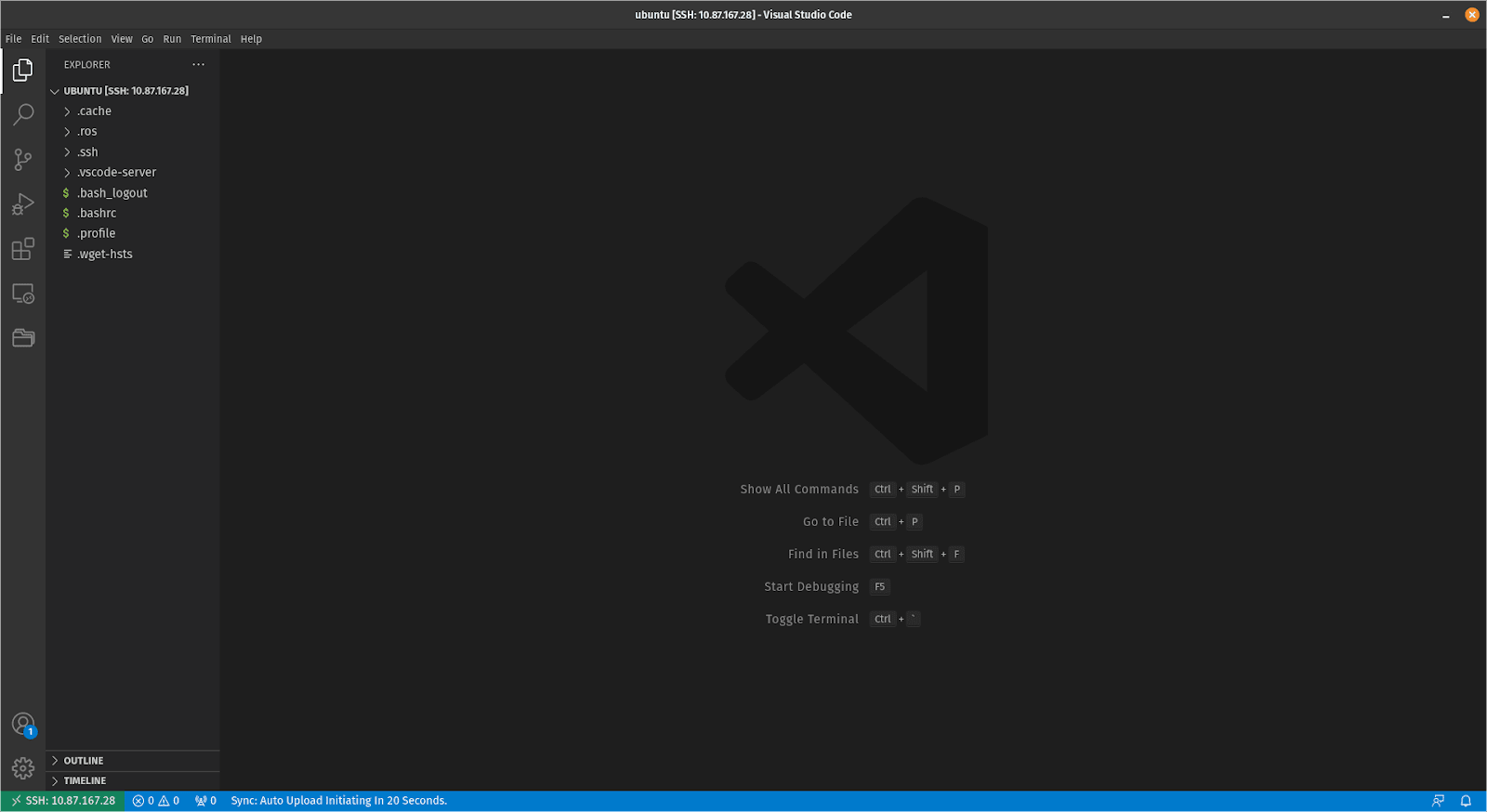Close the VS Code window
Screen dimensions: 1487x812
click(x=1472, y=15)
